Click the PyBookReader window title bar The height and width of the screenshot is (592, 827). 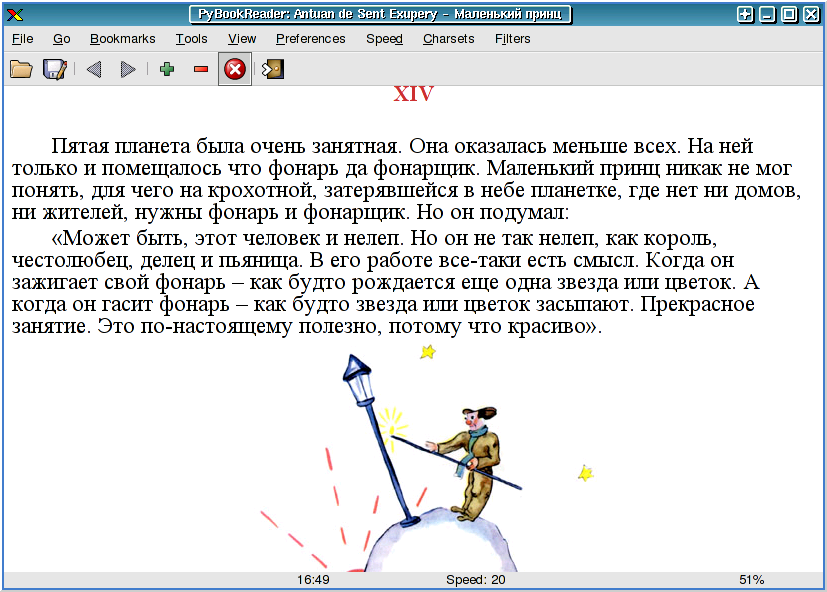tap(380, 14)
